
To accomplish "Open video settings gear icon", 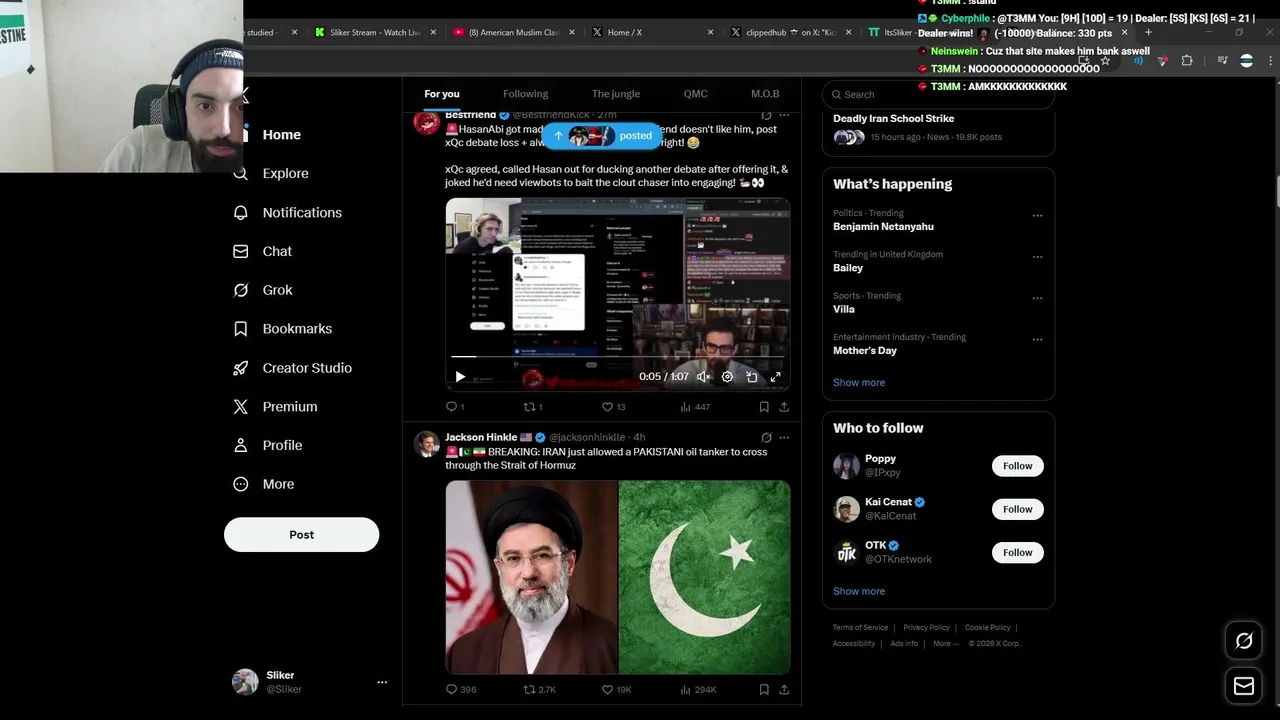I will click(727, 377).
